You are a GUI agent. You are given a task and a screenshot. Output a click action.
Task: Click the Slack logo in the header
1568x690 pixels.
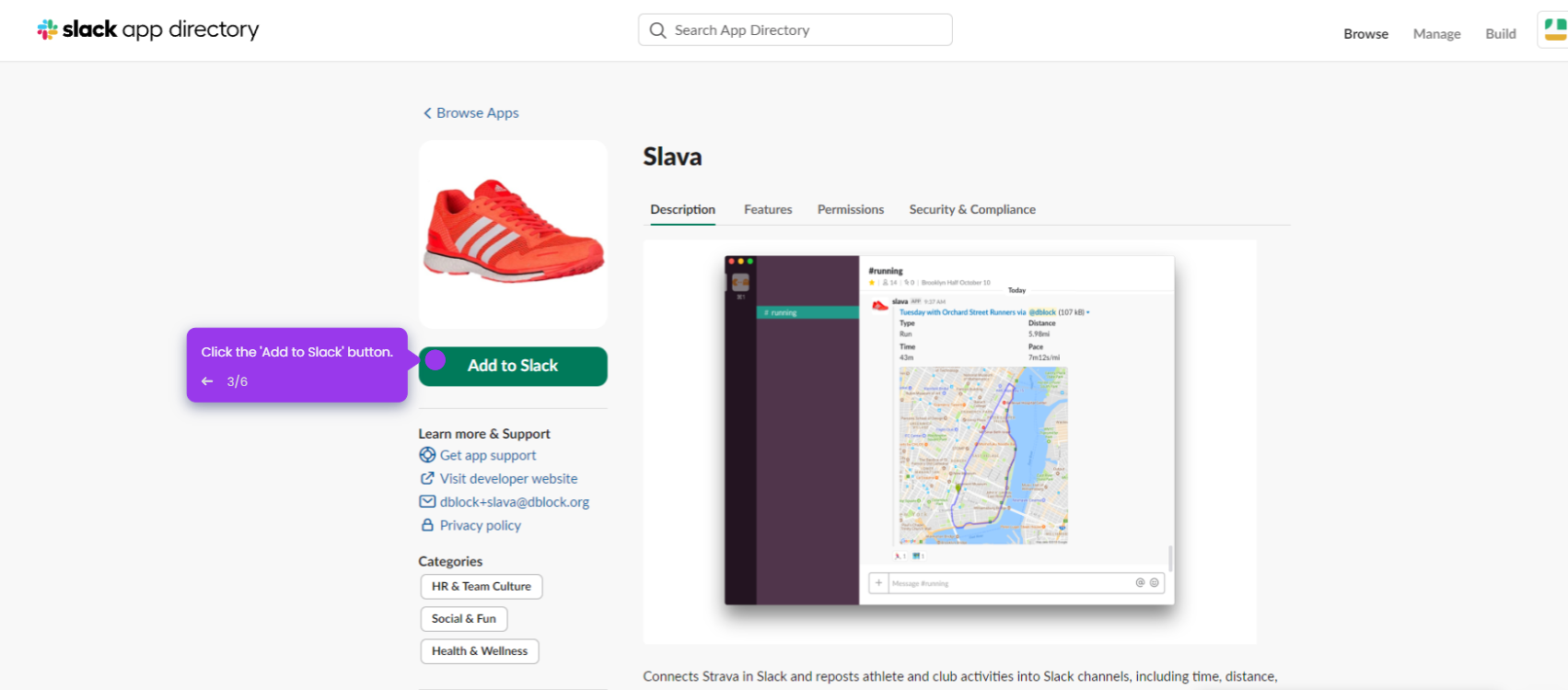(47, 30)
